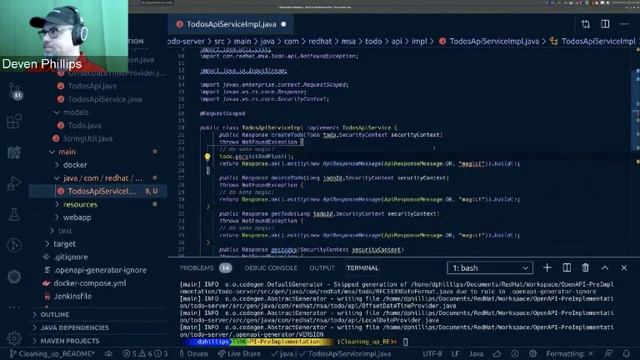Switch to the OUTPUT tab
This screenshot has width=640, height=360.
point(322,268)
